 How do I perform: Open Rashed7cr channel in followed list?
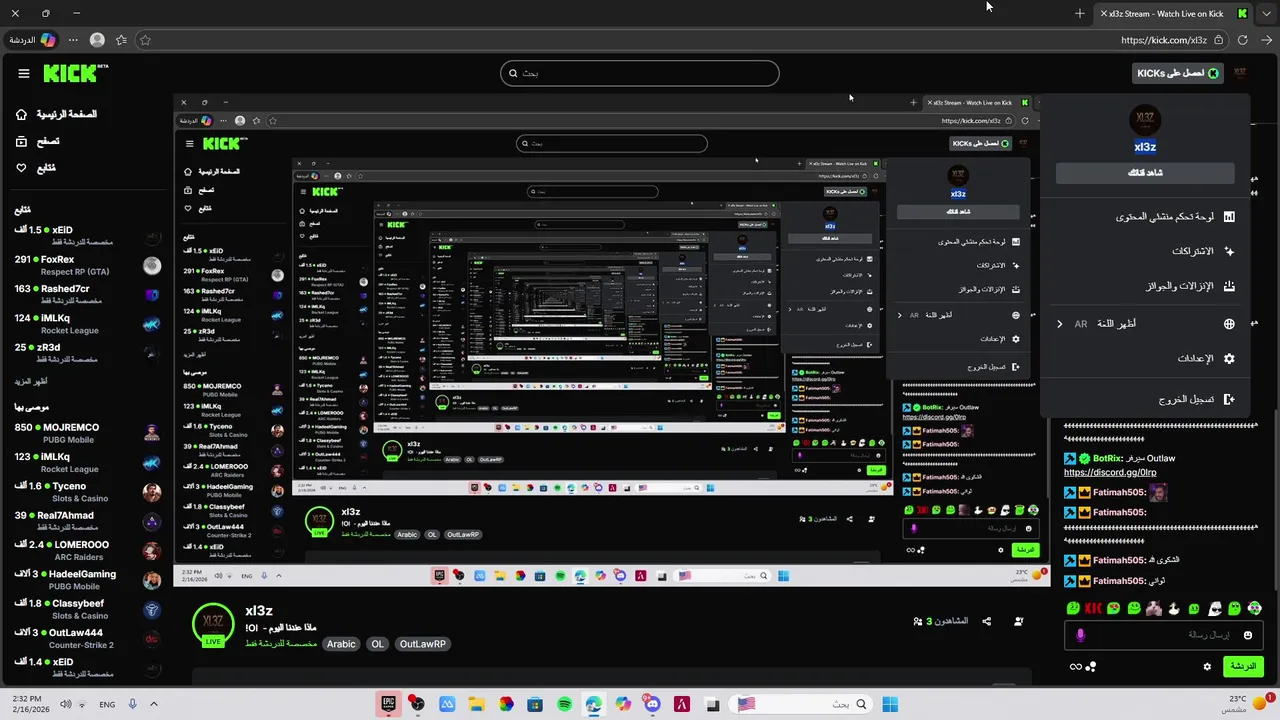click(87, 294)
